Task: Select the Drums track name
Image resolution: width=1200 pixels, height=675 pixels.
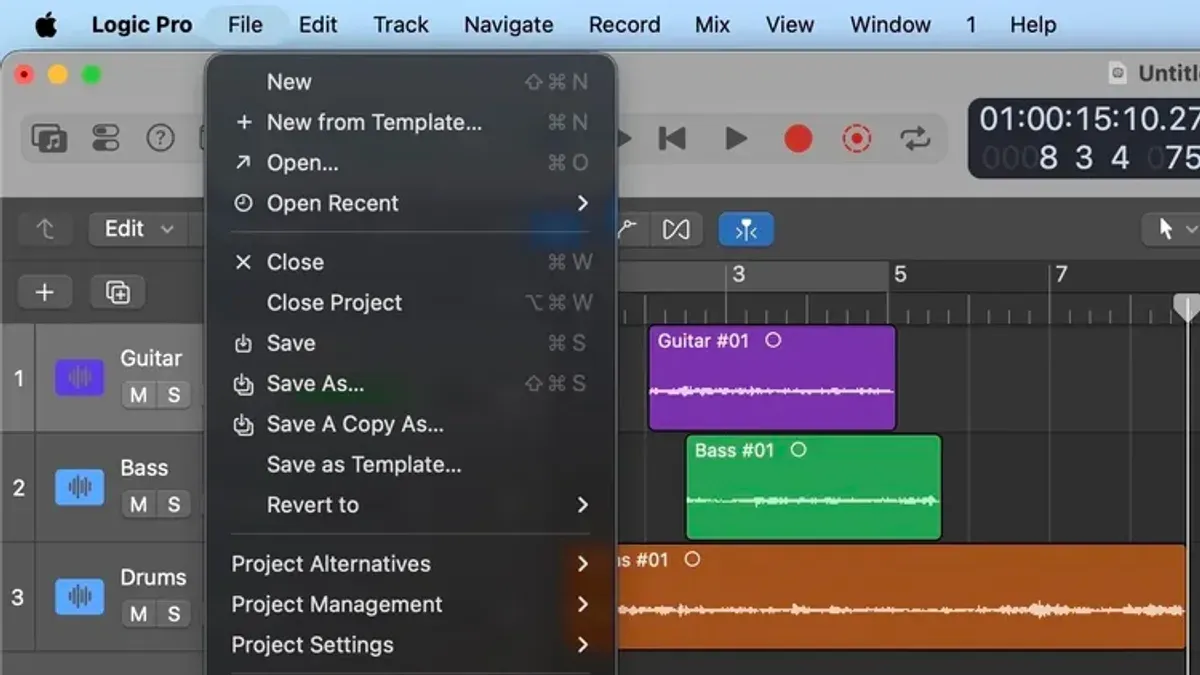Action: pos(153,577)
